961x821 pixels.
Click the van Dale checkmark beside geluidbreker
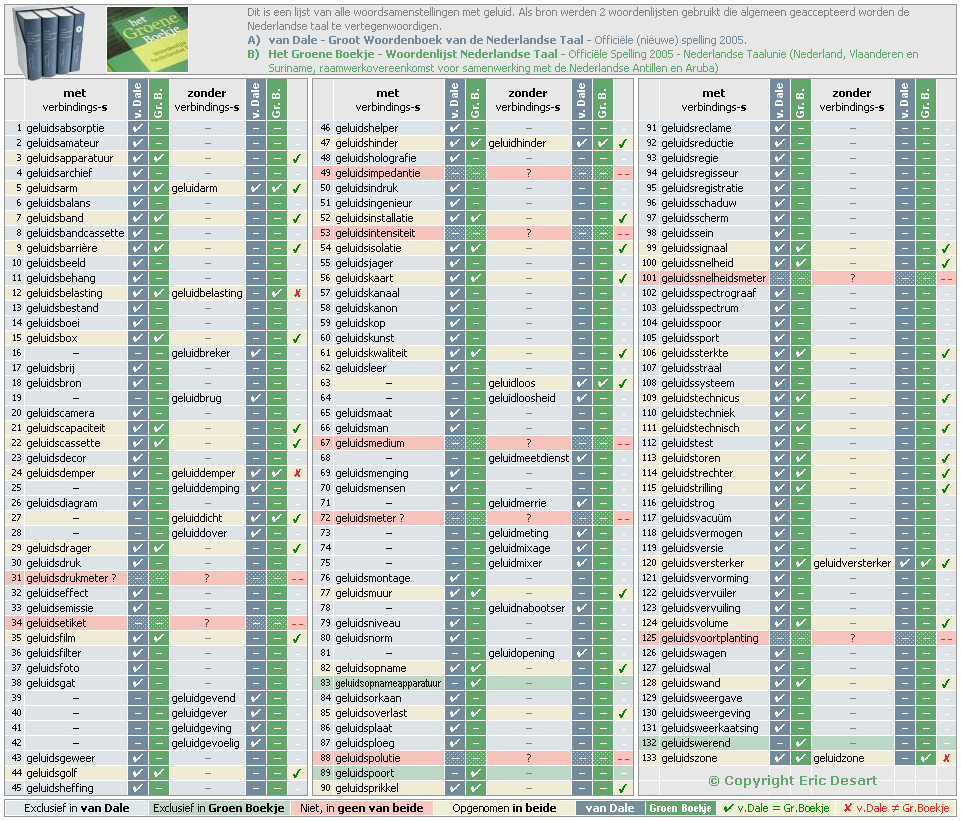click(x=255, y=353)
